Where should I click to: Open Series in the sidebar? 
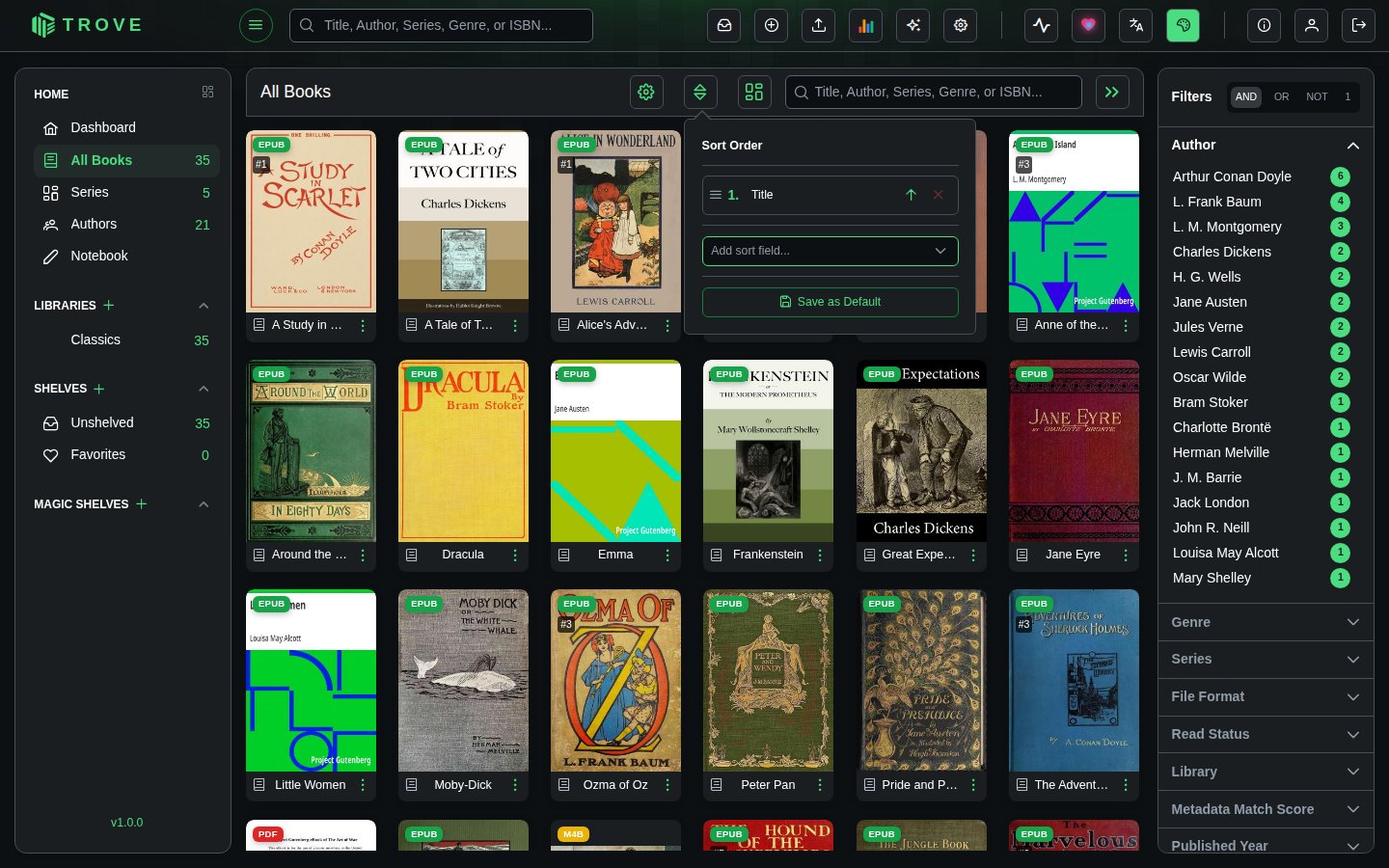126,193
